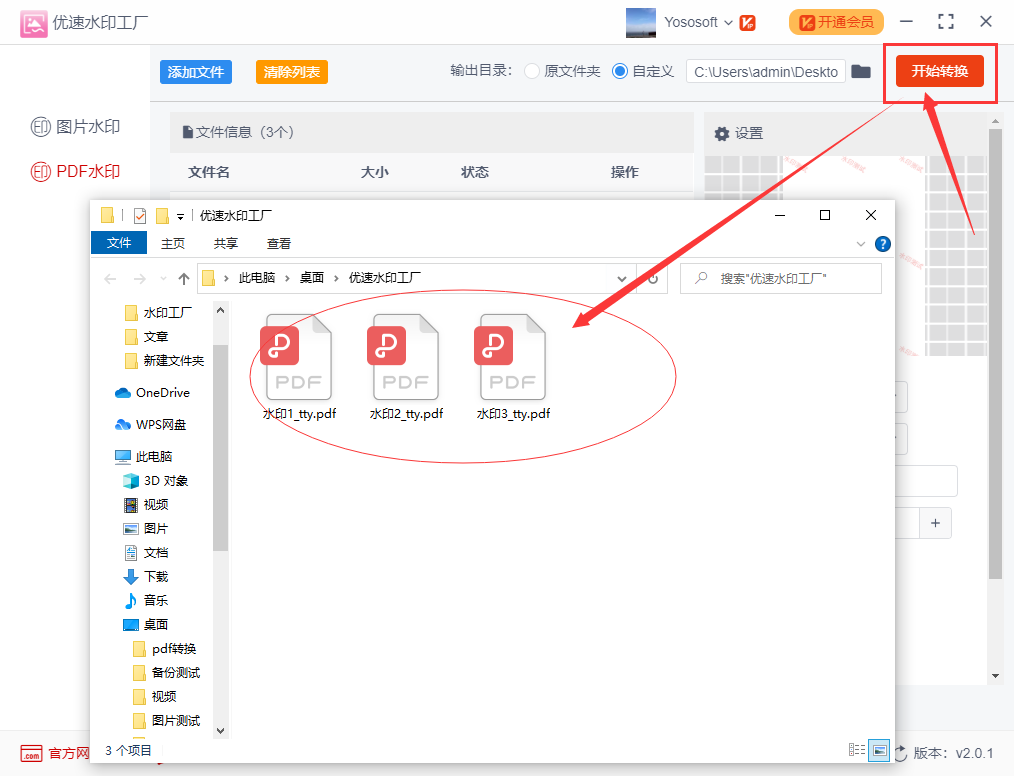The width and height of the screenshot is (1014, 776).
Task: Select the 水印3_tty.pdf file
Action: pyautogui.click(x=513, y=367)
